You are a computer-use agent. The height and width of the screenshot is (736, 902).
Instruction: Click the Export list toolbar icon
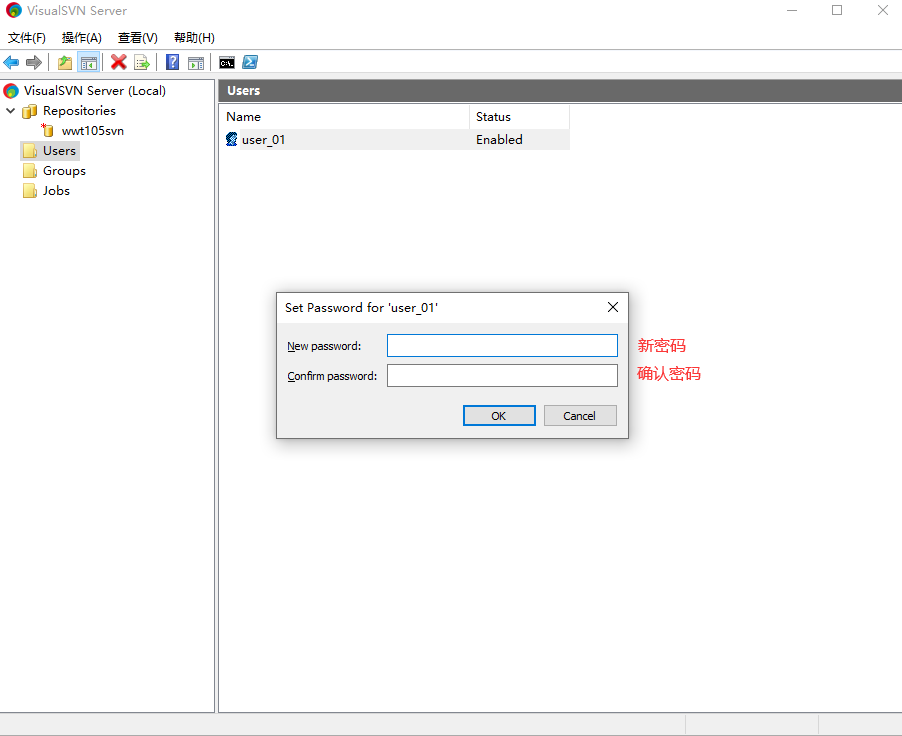point(142,62)
